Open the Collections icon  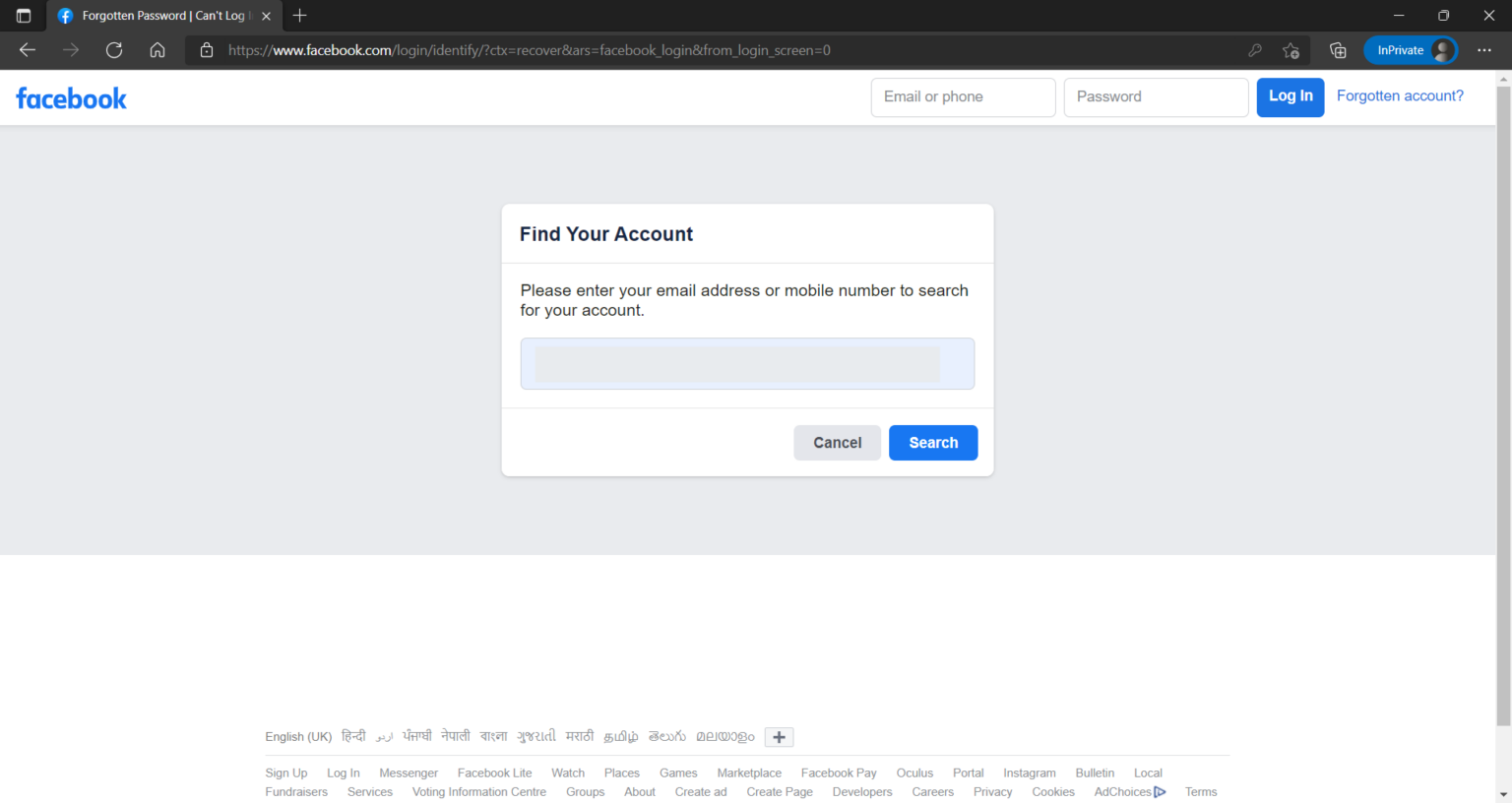[x=1338, y=49]
